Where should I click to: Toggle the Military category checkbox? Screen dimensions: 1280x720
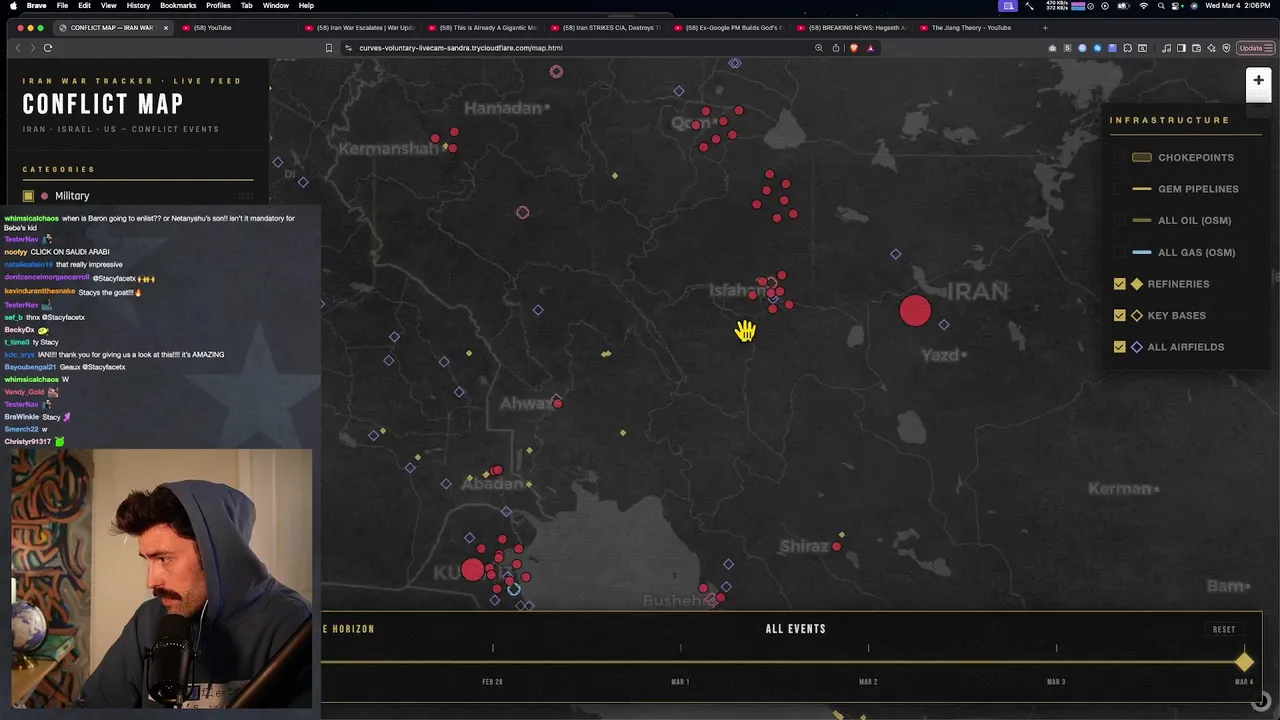coord(28,196)
